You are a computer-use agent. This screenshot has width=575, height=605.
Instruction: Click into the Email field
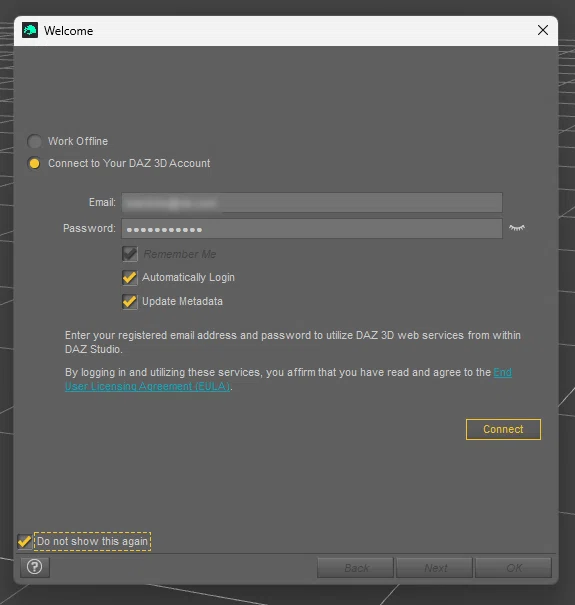click(312, 203)
